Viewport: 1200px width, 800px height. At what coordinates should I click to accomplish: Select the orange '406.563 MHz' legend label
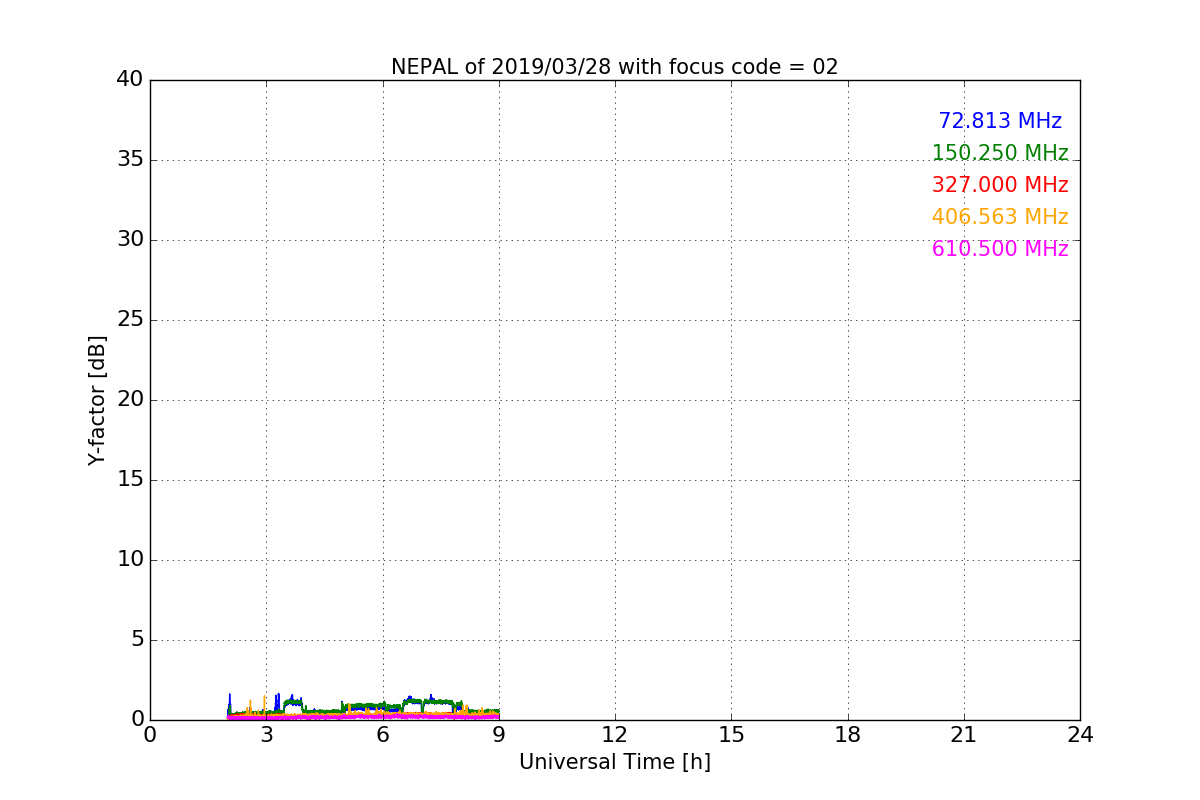click(x=1000, y=217)
